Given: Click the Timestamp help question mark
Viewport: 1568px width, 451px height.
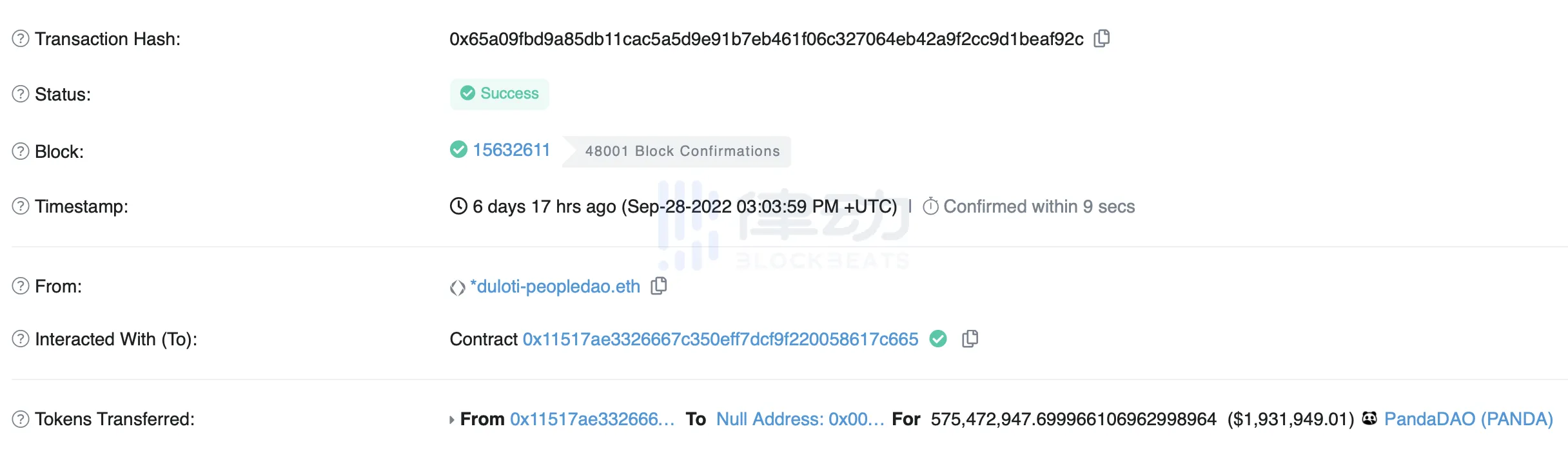Looking at the screenshot, I should click(x=21, y=206).
